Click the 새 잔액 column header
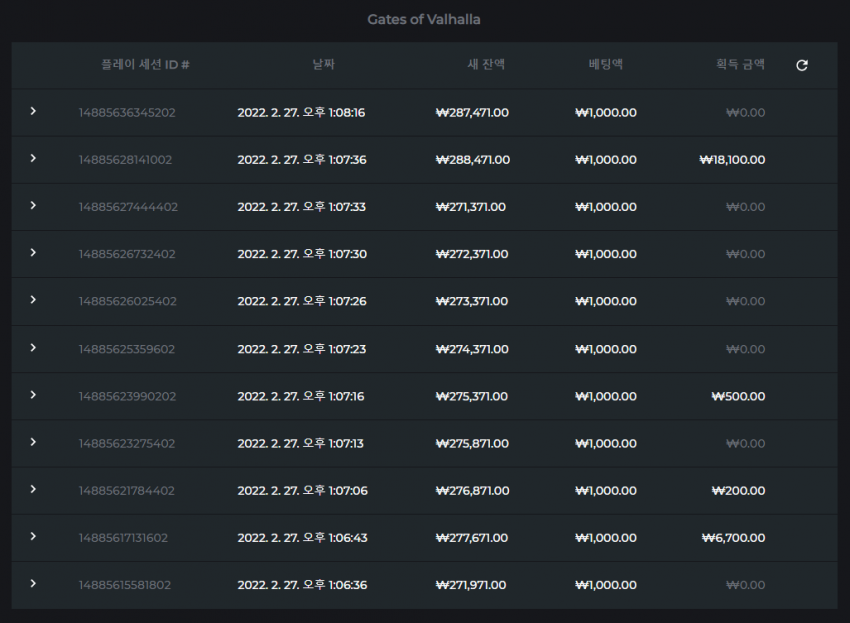Image resolution: width=850 pixels, height=623 pixels. coord(486,65)
